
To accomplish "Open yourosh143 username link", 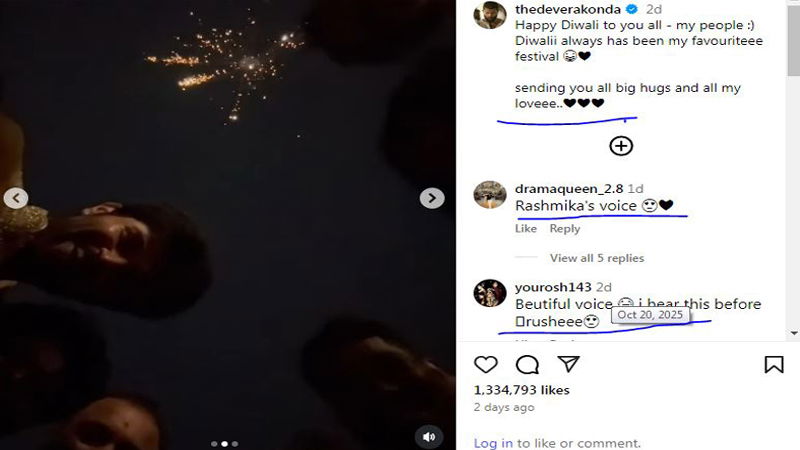I will click(x=553, y=287).
